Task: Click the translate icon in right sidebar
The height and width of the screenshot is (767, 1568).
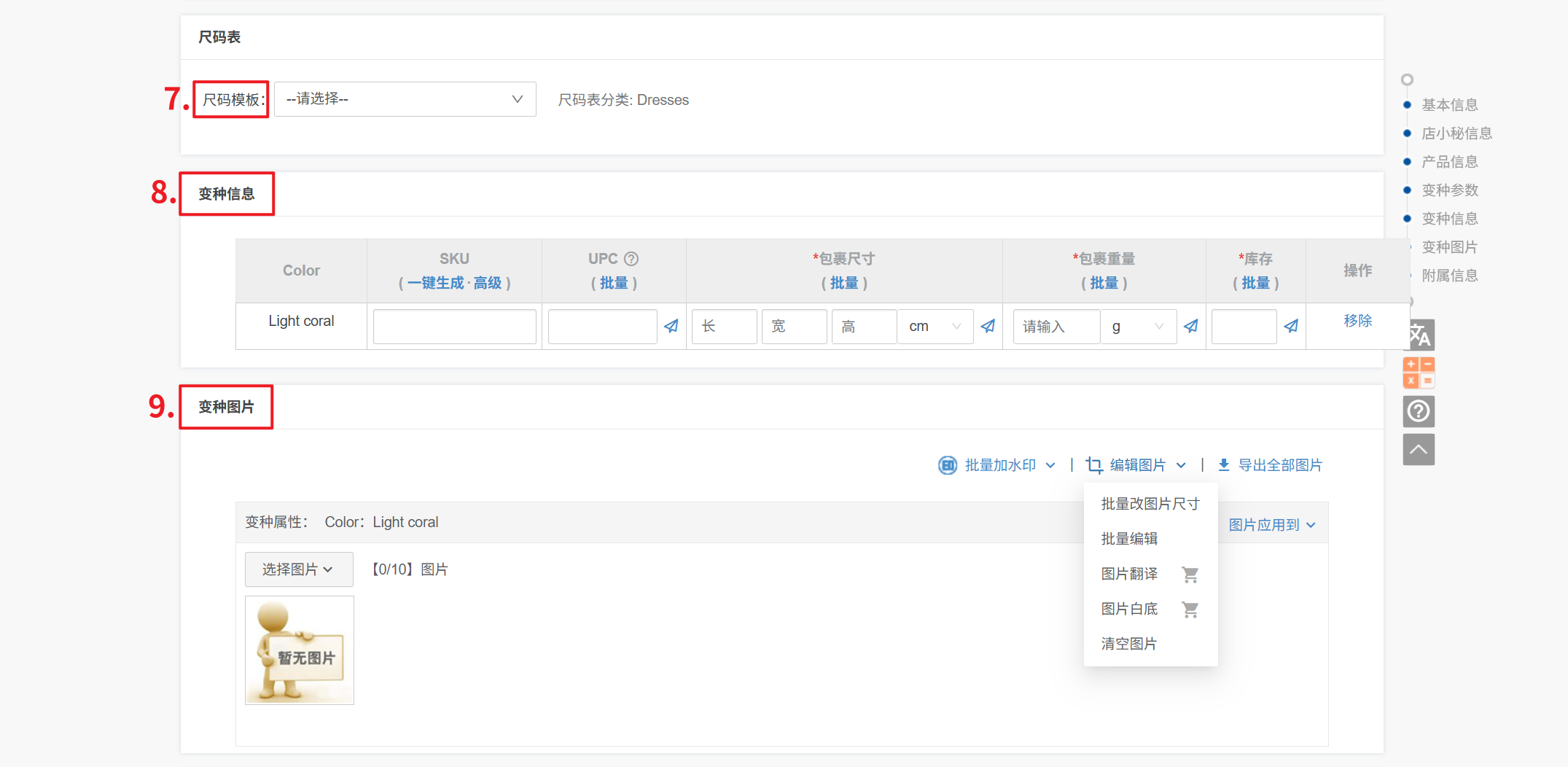Action: pyautogui.click(x=1419, y=335)
